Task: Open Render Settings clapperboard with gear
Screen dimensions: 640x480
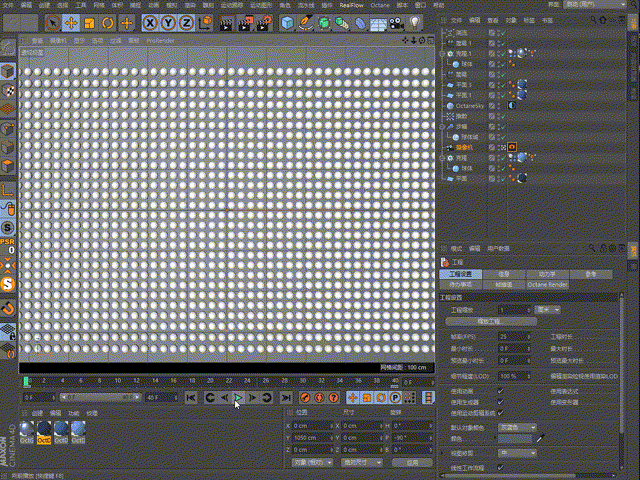Action: pos(264,23)
